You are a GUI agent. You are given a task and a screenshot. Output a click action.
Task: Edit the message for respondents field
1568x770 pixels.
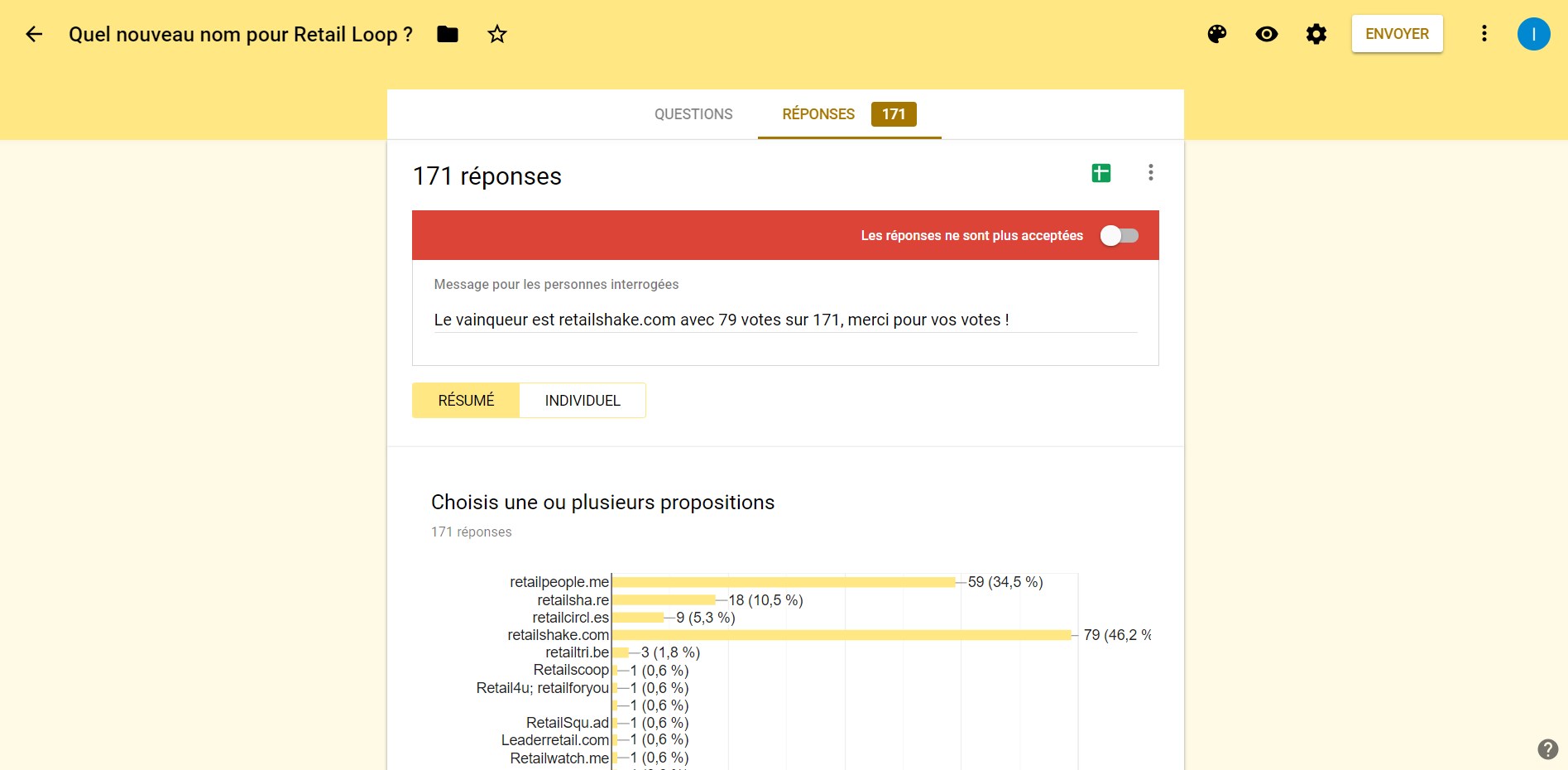tap(786, 320)
